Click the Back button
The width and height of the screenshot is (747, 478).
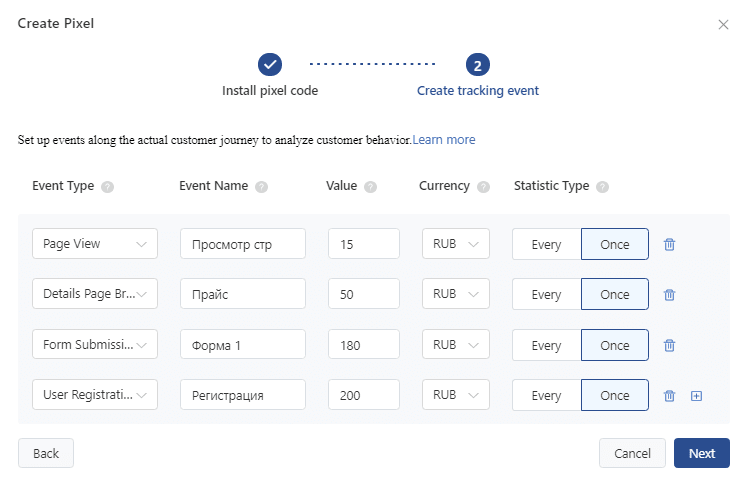point(46,453)
